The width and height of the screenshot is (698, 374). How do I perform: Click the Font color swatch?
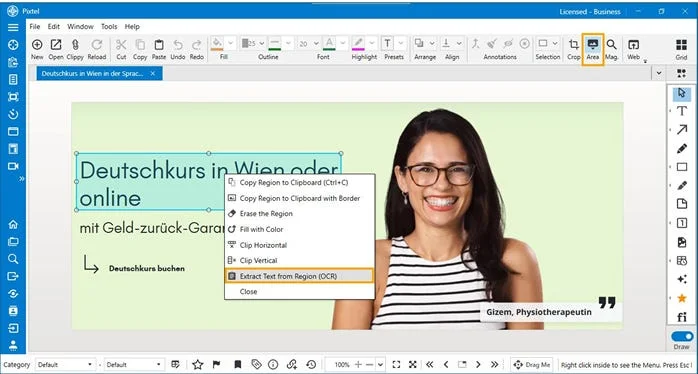329,43
